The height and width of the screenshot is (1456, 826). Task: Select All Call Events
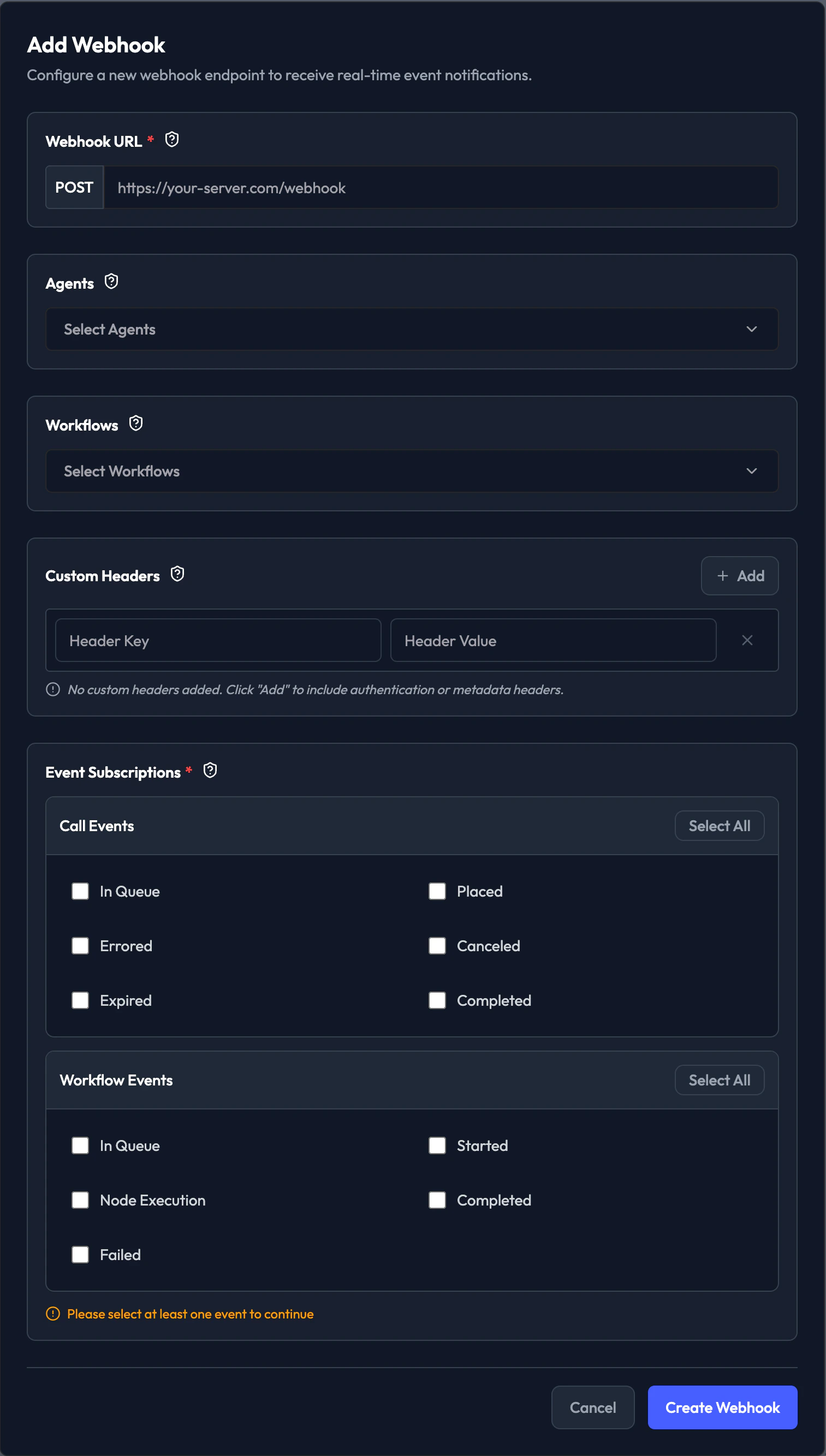719,826
